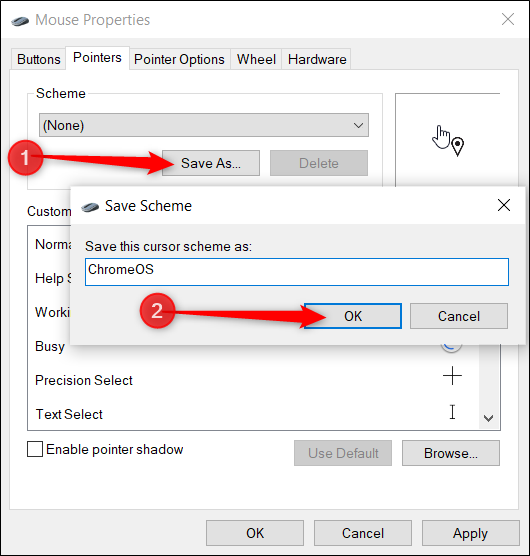Screen dimensions: 530x556
Task: Open the Wheel tab
Action: [x=256, y=59]
